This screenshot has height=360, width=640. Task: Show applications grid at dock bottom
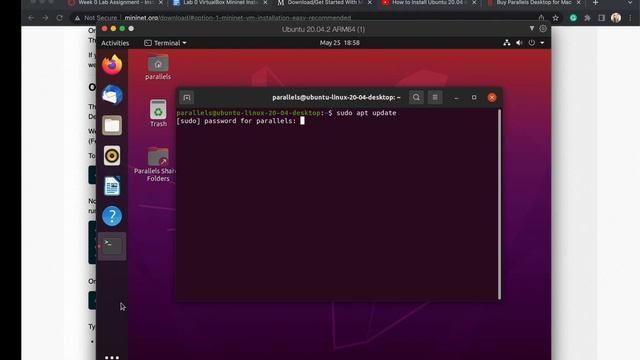click(112, 357)
